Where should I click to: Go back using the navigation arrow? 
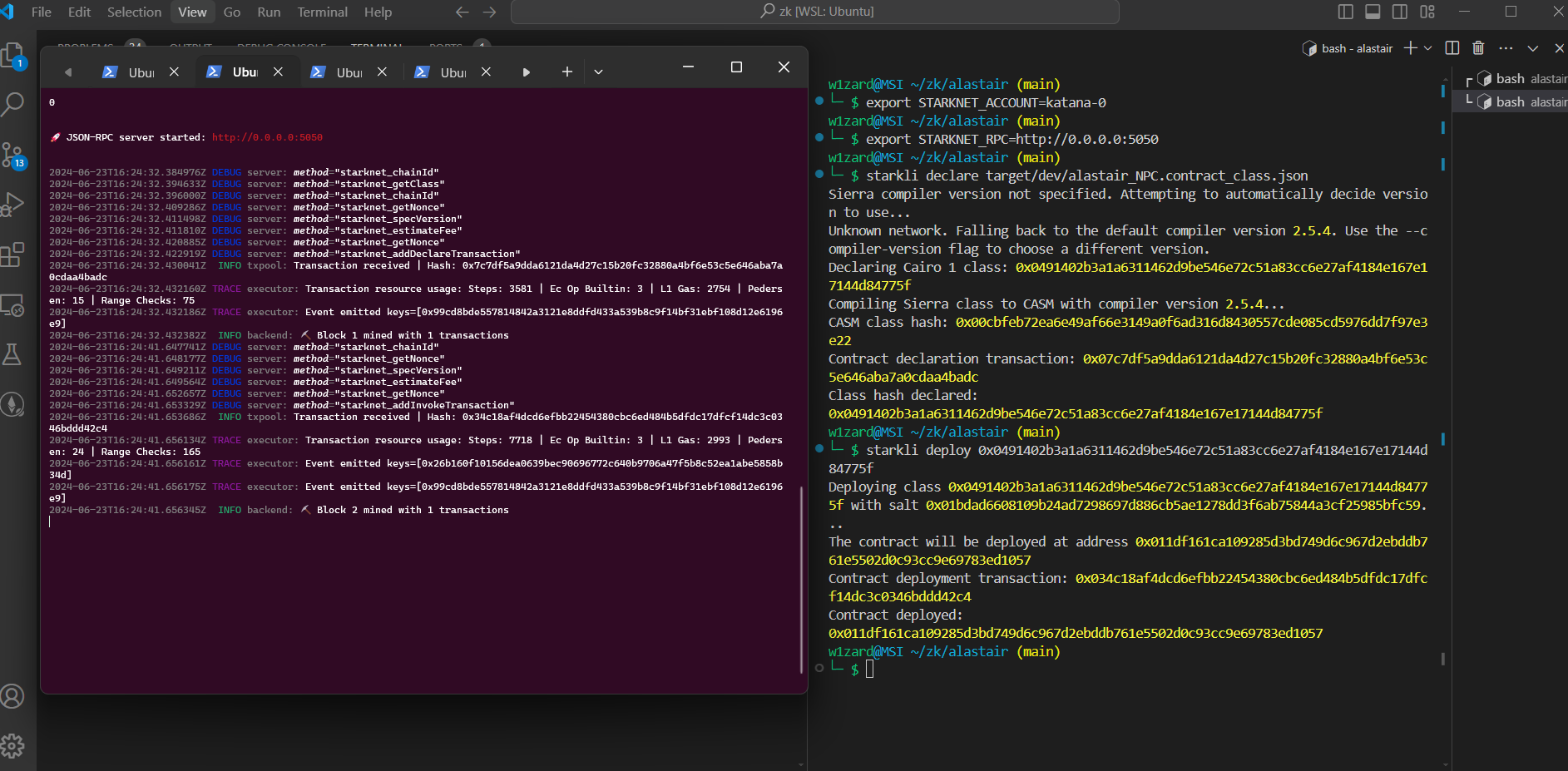462,12
